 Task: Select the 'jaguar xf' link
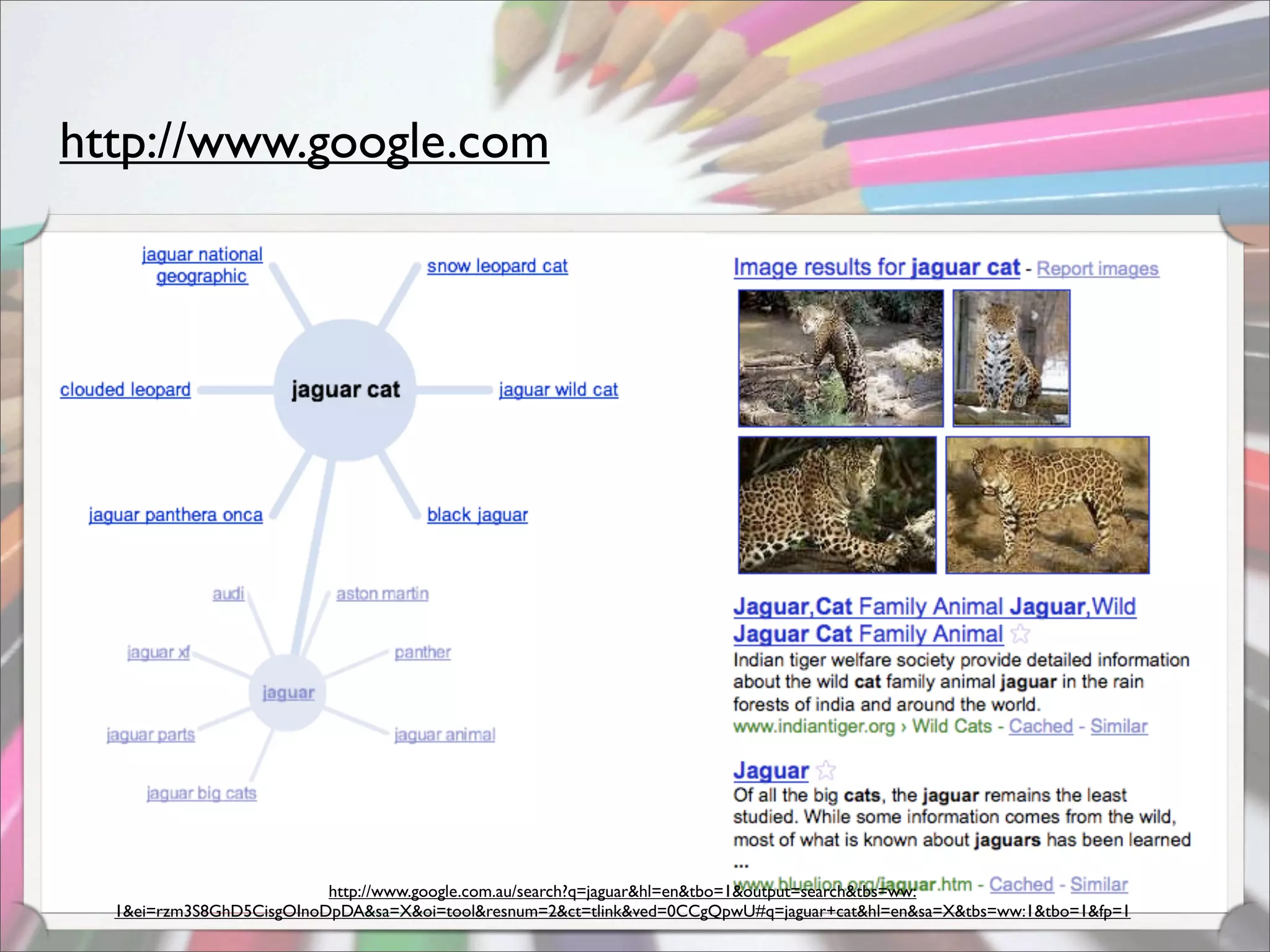click(x=158, y=653)
